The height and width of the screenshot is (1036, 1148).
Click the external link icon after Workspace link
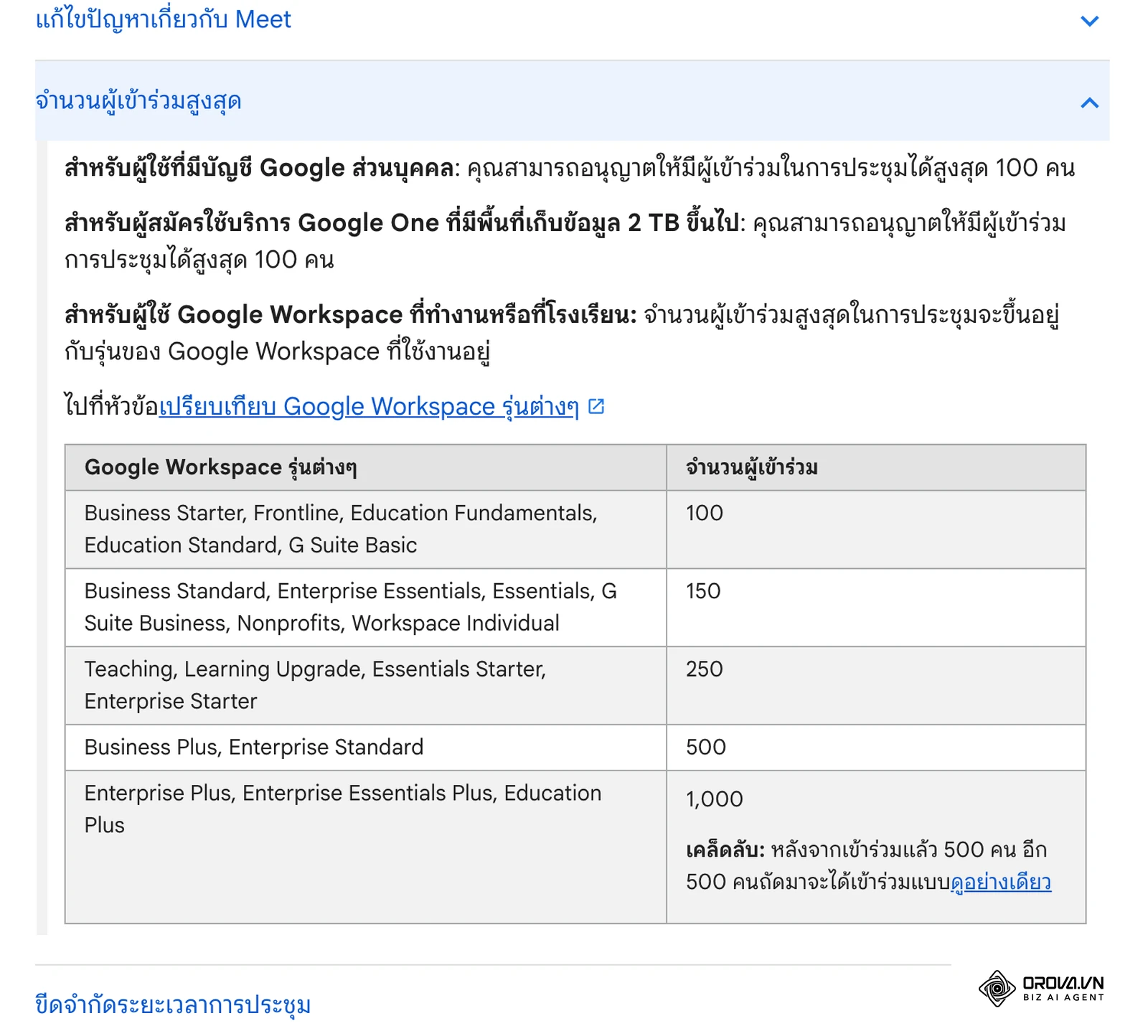[x=596, y=407]
